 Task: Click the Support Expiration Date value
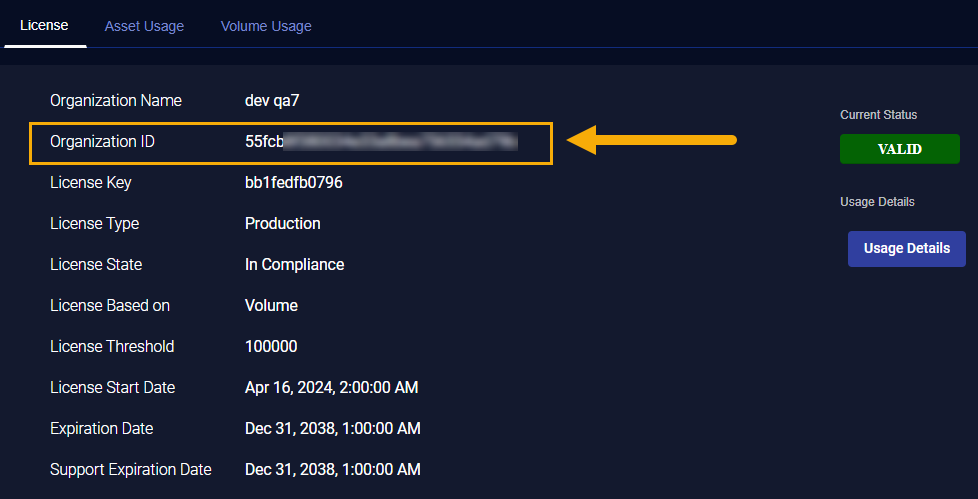pos(332,470)
